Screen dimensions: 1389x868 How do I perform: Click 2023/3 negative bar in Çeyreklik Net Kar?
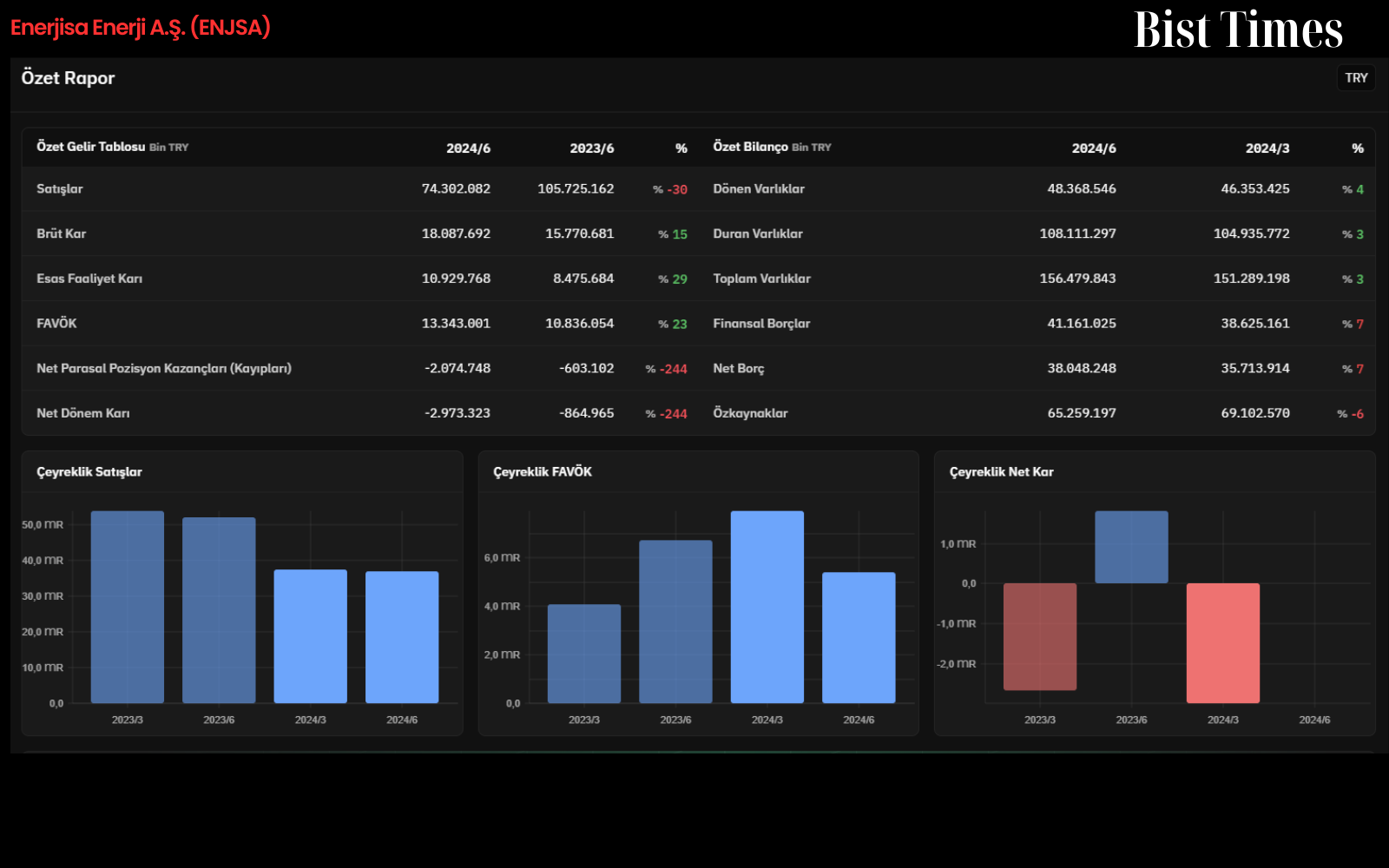pyautogui.click(x=1040, y=637)
